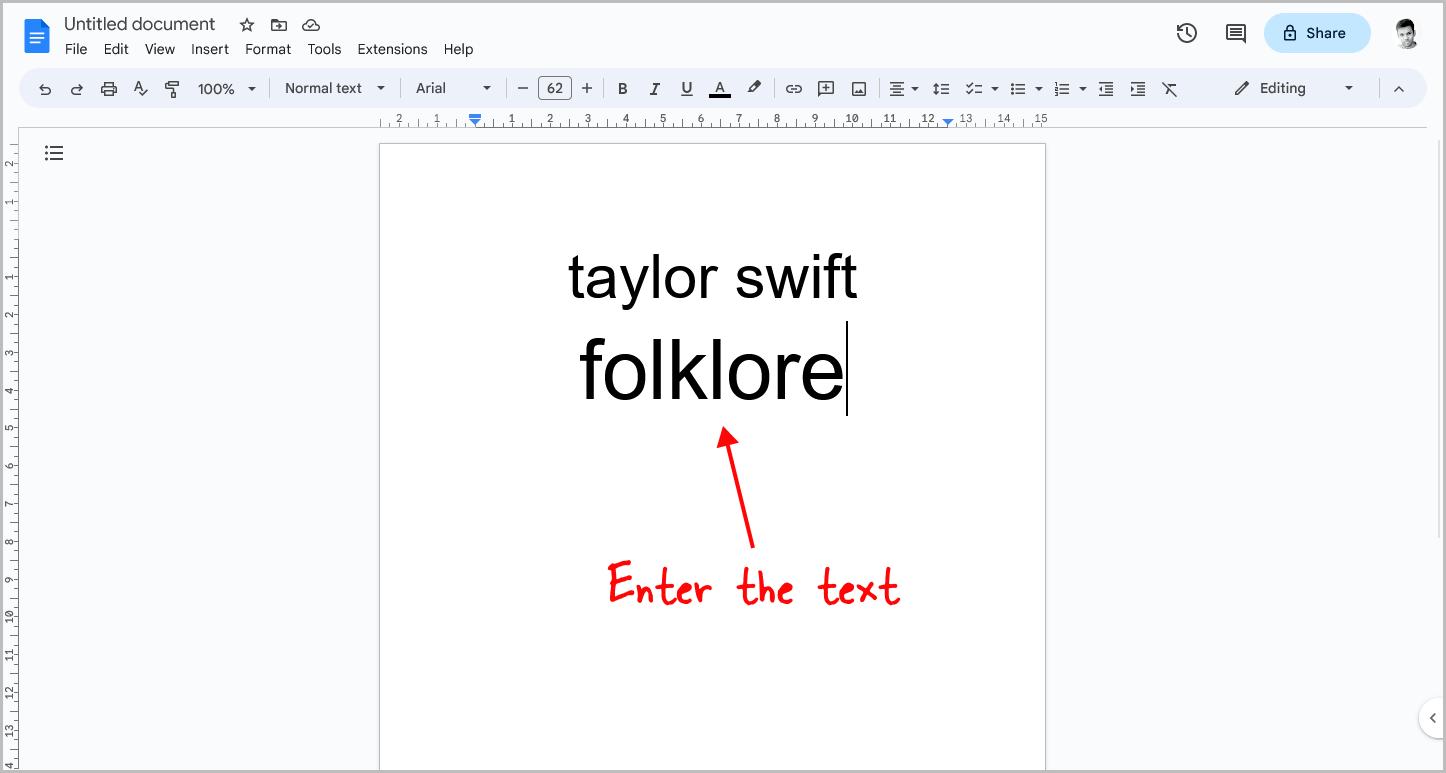Activate the Paint format roller
The image size is (1446, 773).
[172, 89]
